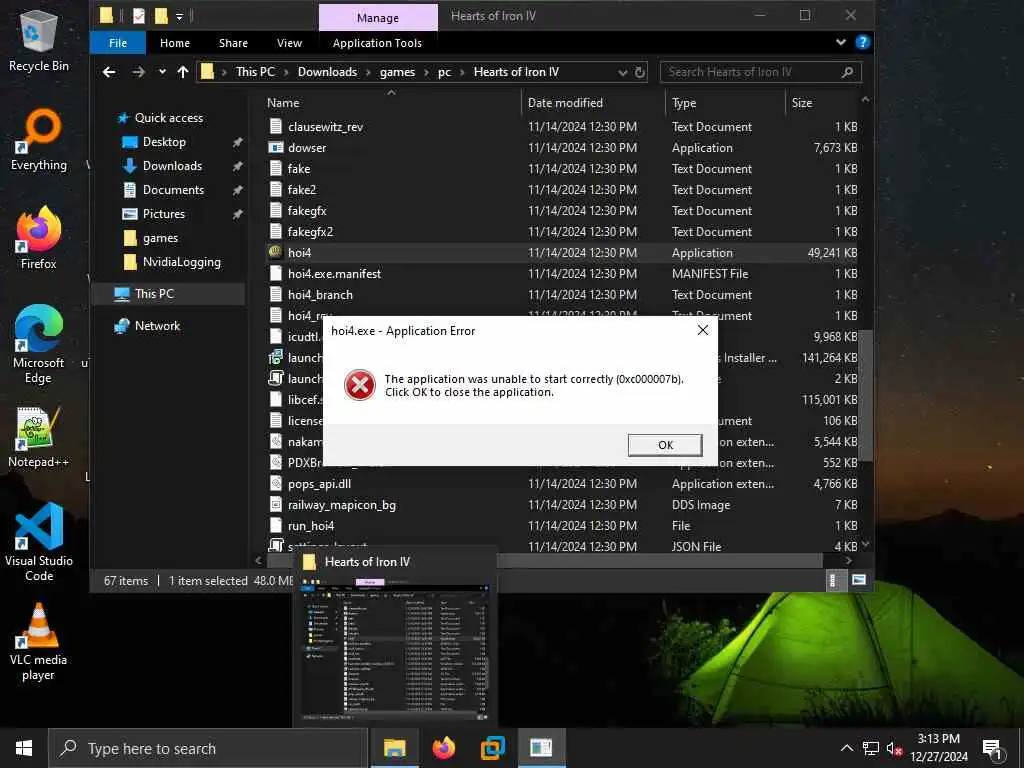Click Downloads in the address breadcrumb
The height and width of the screenshot is (768, 1024).
(x=327, y=72)
